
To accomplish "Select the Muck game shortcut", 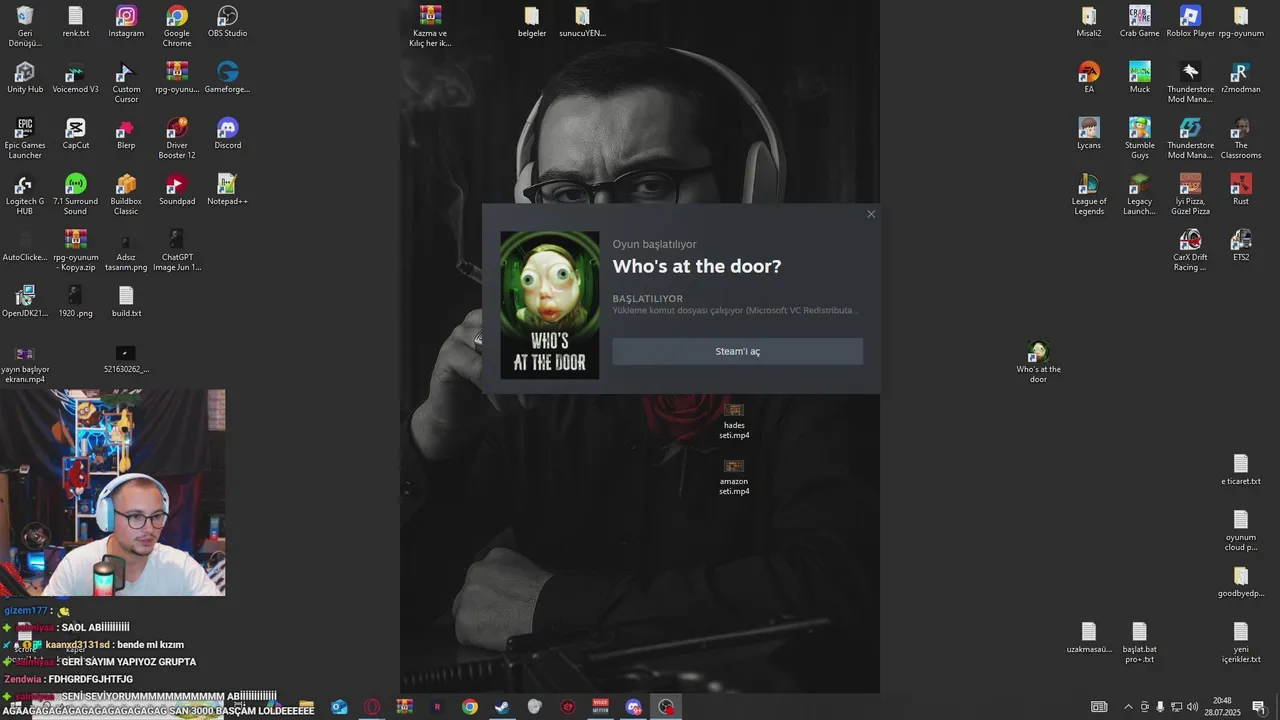I will coord(1139,78).
